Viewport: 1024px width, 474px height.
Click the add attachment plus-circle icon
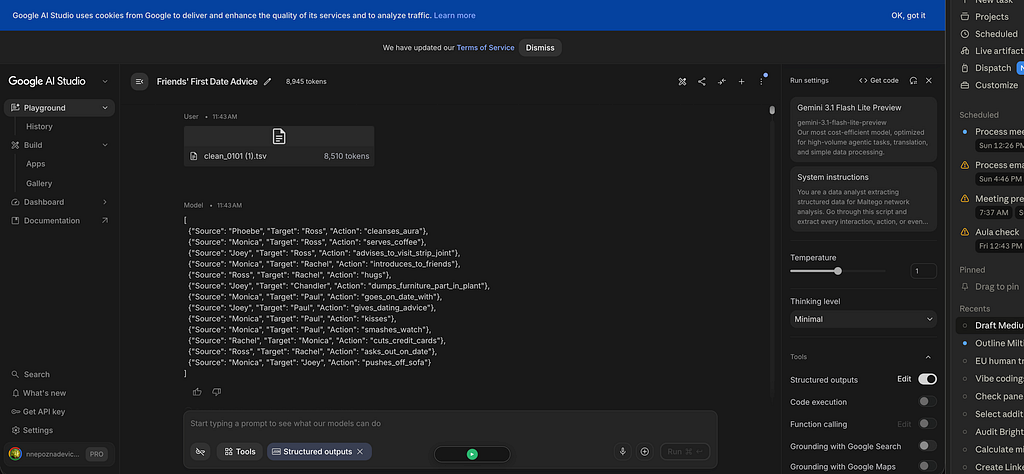click(645, 451)
